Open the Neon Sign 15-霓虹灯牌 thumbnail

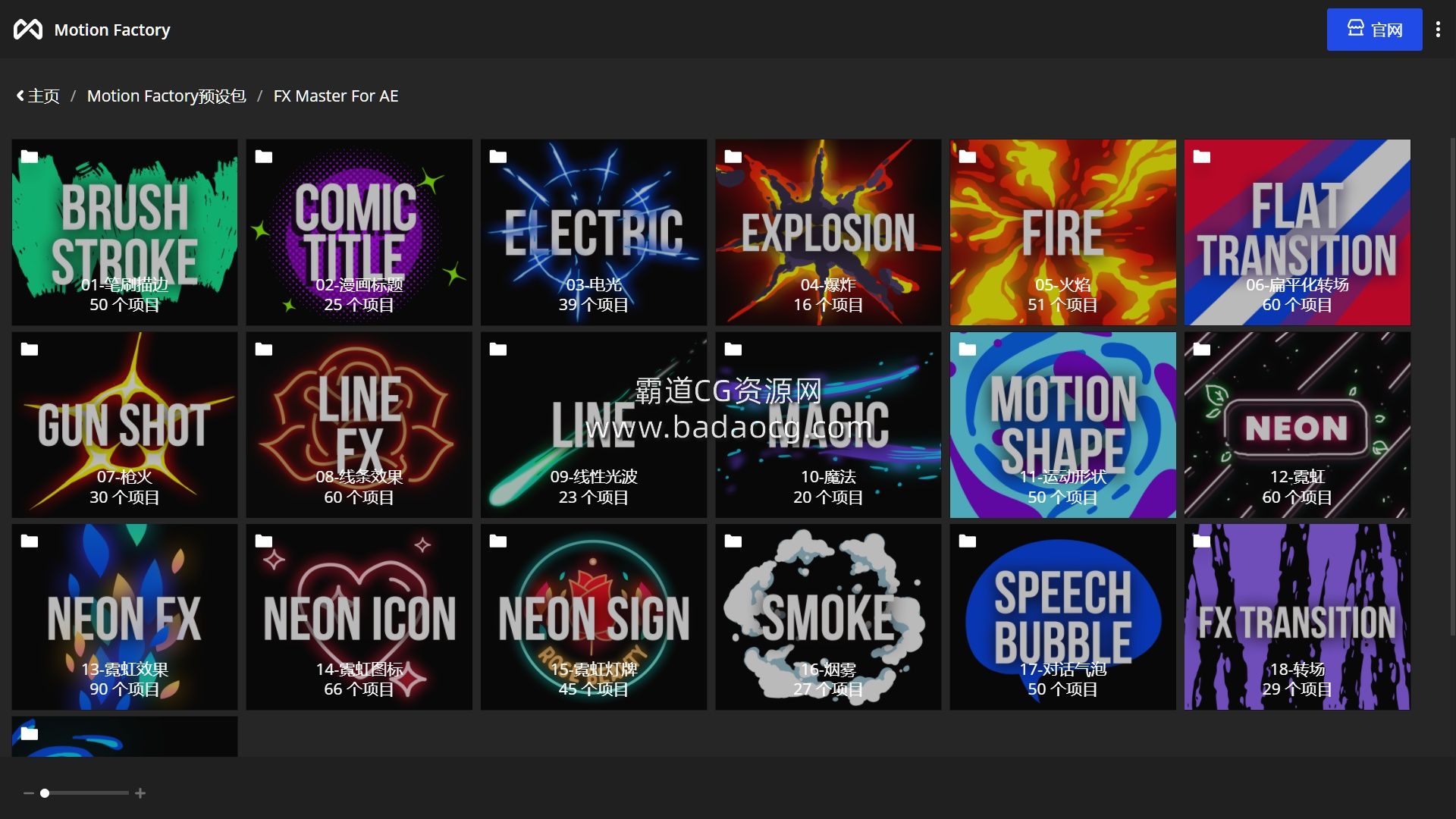coord(594,617)
